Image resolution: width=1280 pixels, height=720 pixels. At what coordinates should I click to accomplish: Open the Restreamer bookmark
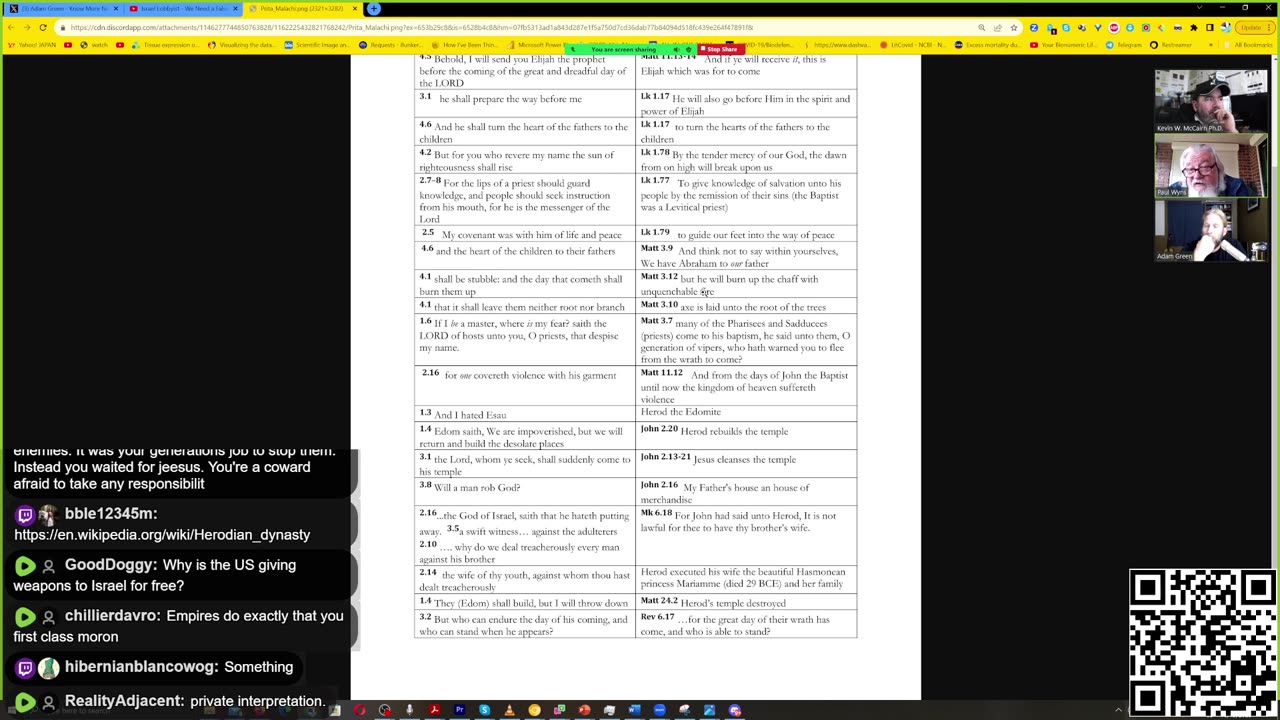[x=1171, y=45]
